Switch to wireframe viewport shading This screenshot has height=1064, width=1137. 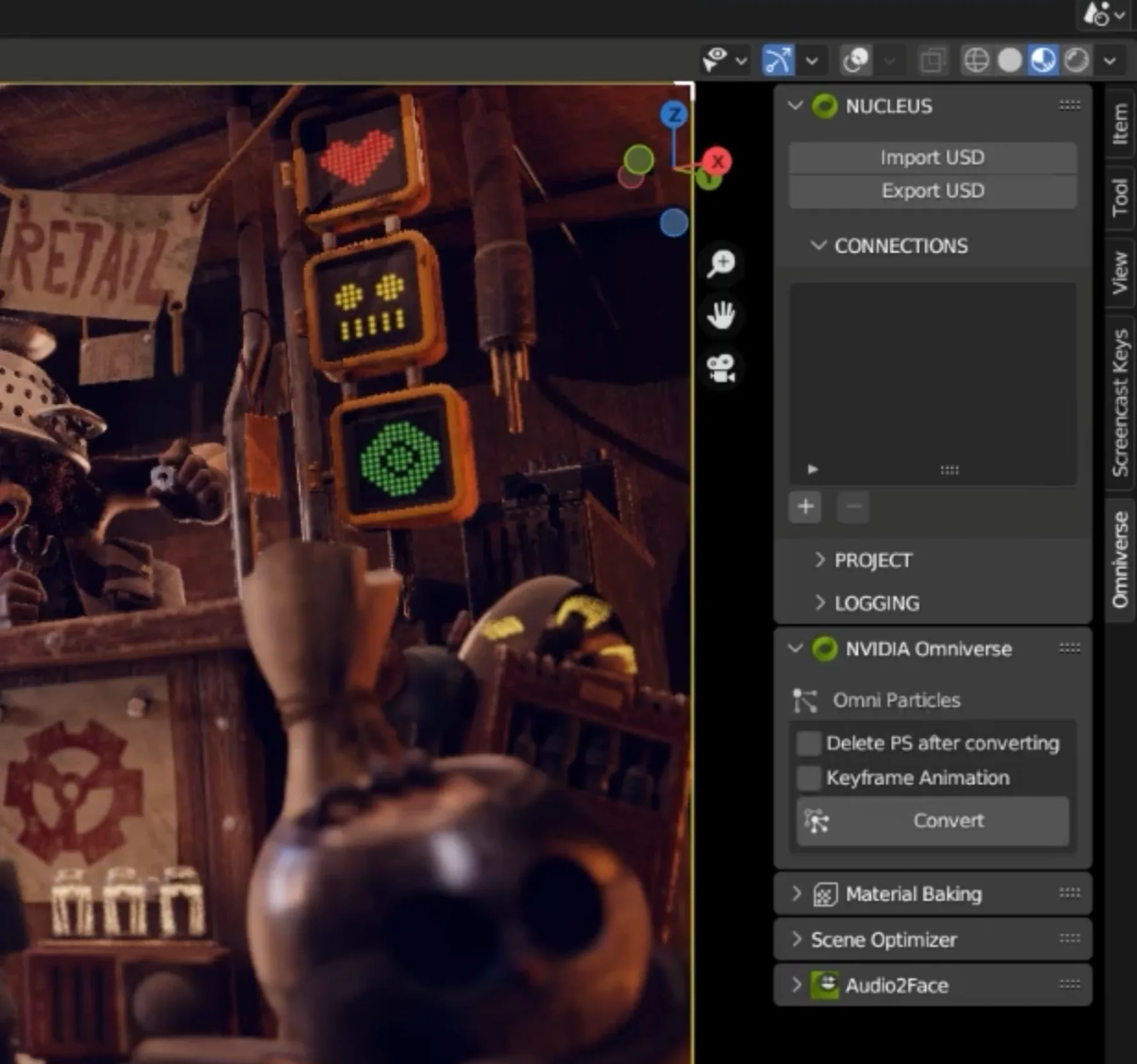[976, 60]
